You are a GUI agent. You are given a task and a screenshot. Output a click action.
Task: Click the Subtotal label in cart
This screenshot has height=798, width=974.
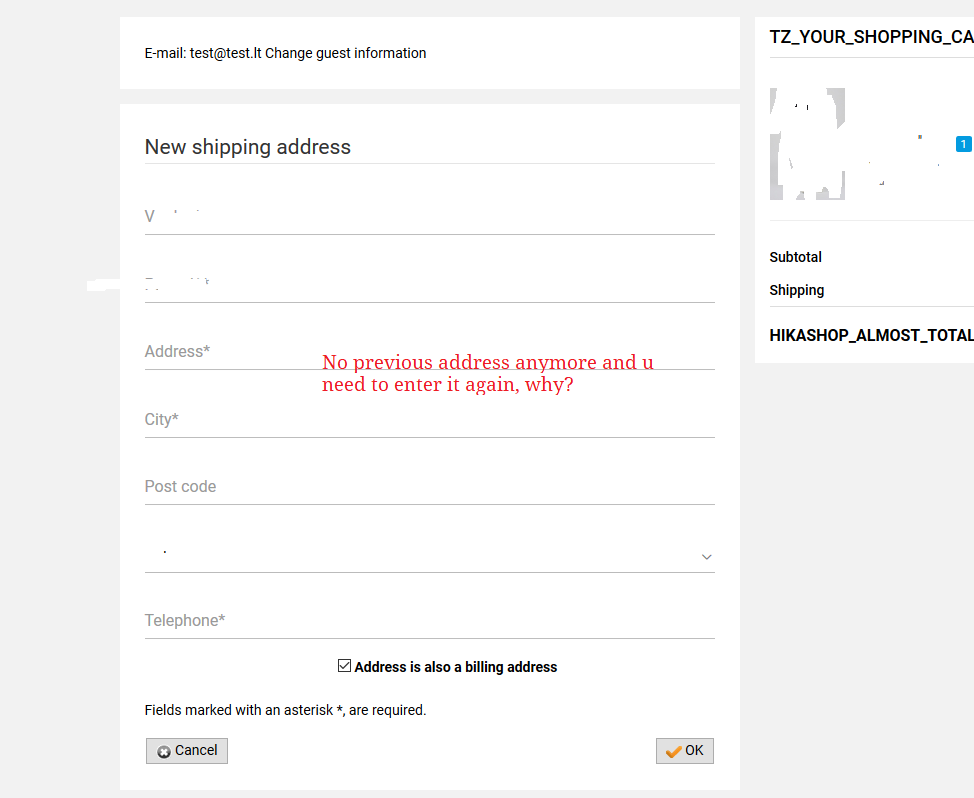tap(795, 257)
